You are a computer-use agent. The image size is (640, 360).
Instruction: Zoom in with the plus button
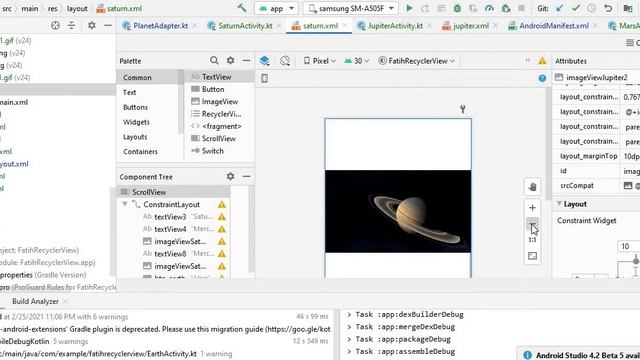pyautogui.click(x=532, y=208)
